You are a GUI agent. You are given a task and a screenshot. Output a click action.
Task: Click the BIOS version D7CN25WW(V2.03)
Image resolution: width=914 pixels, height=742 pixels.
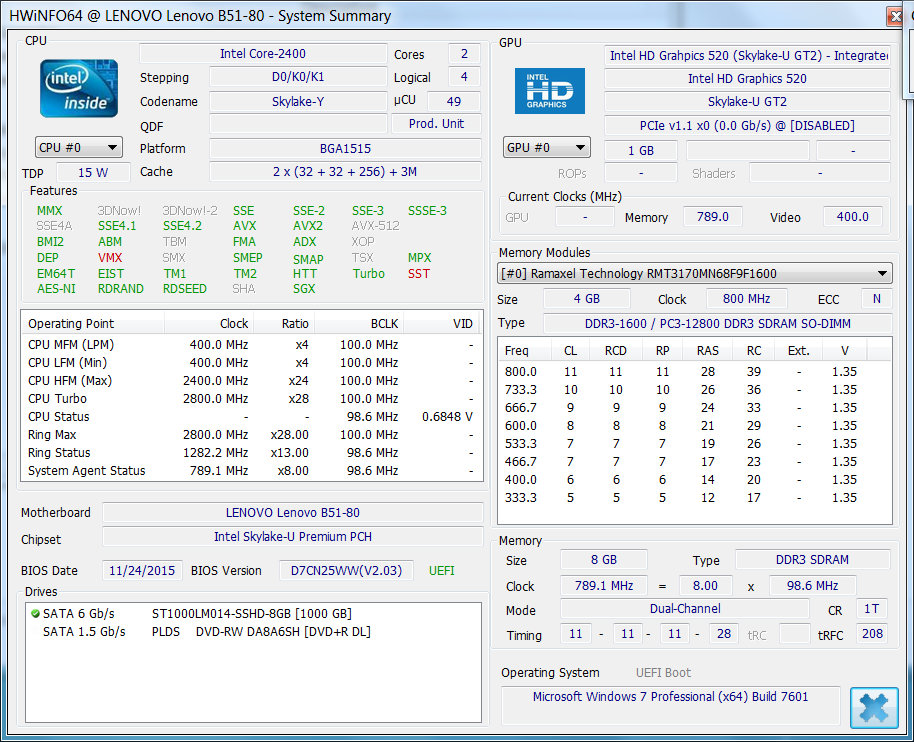(x=346, y=571)
